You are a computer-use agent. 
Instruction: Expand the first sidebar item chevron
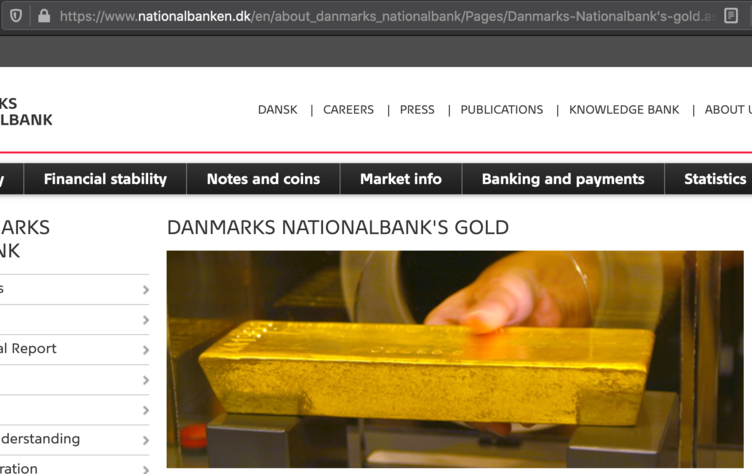[146, 290]
